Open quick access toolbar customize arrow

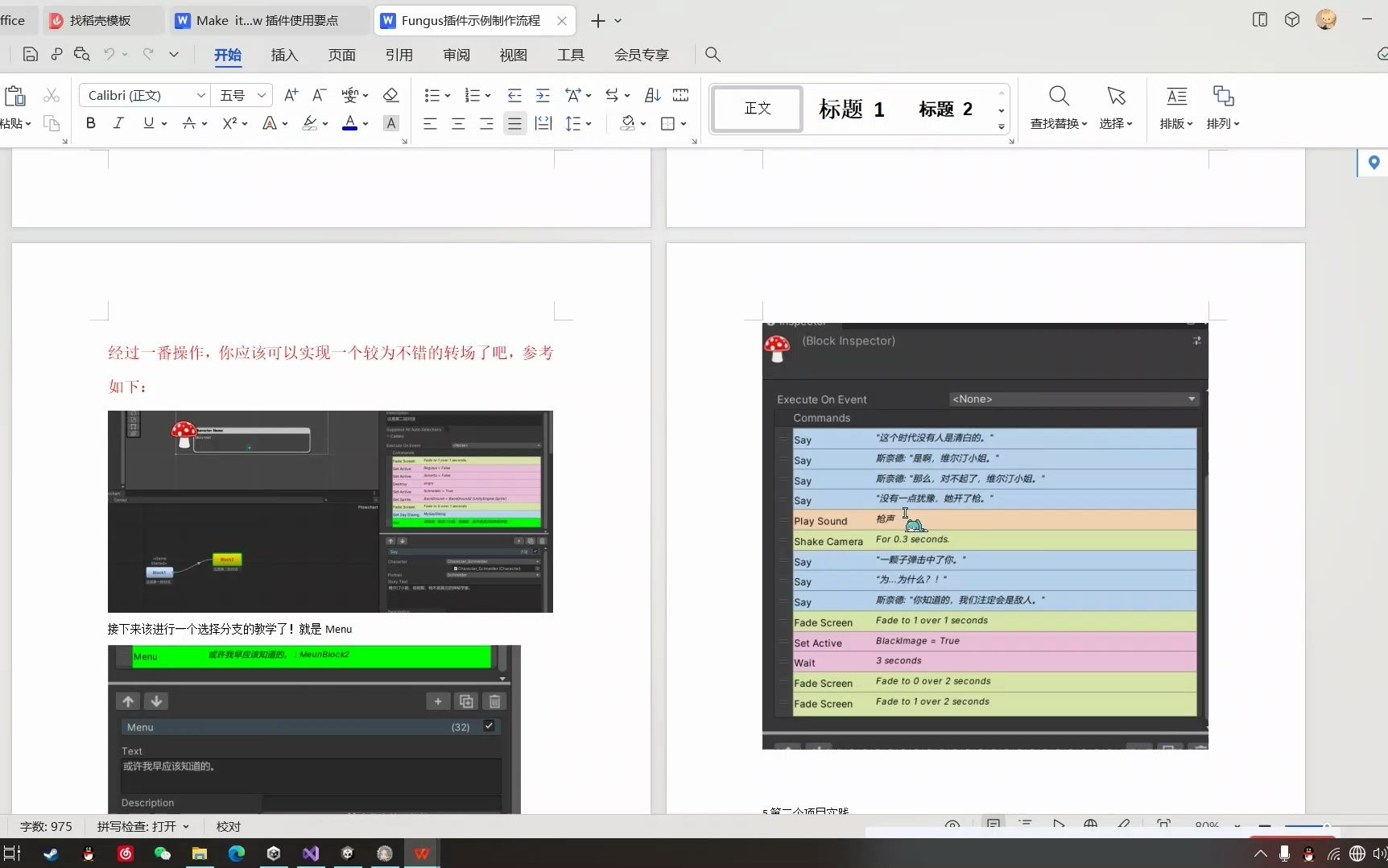pyautogui.click(x=173, y=54)
